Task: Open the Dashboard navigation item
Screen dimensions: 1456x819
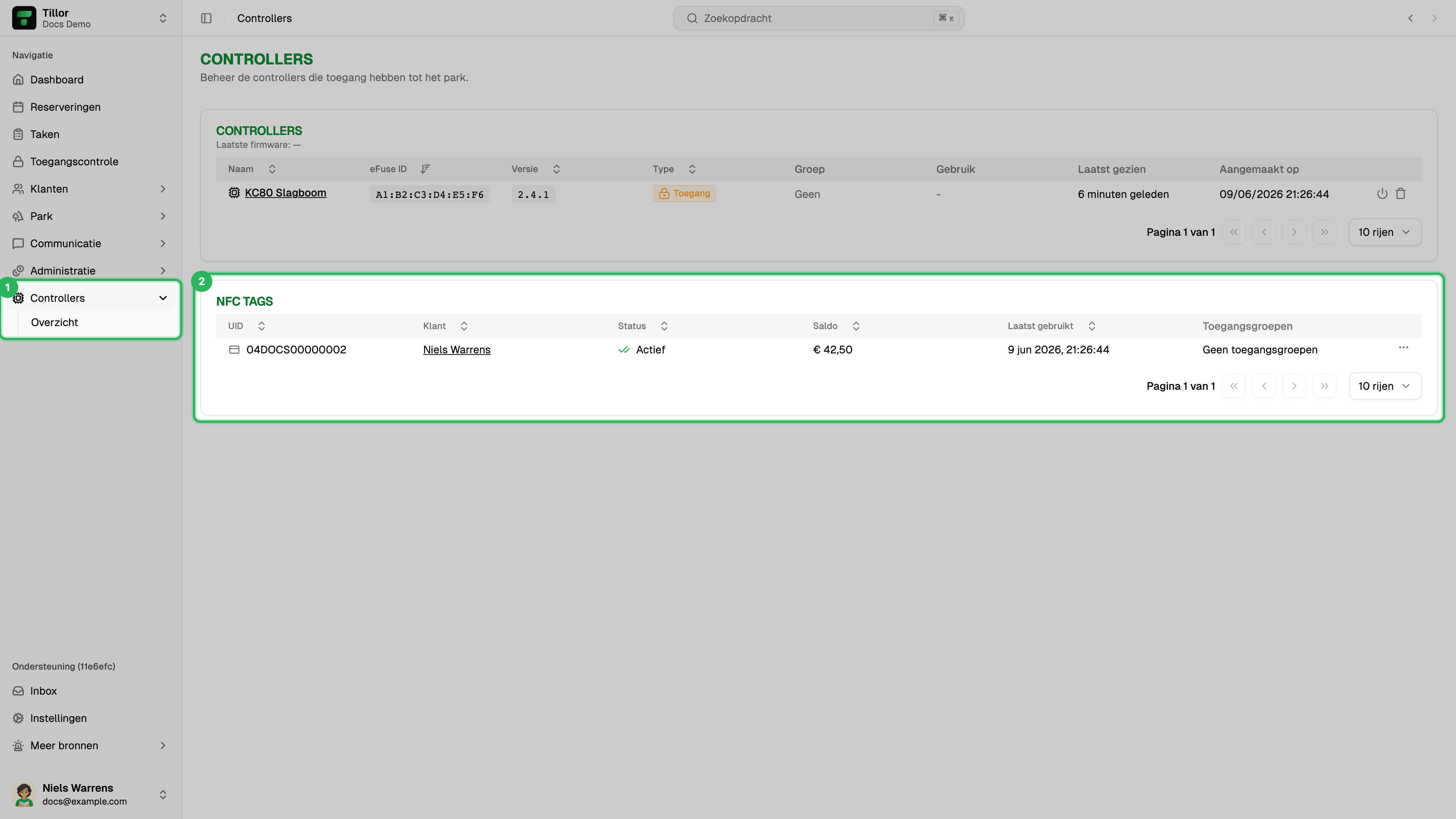Action: (x=91, y=80)
